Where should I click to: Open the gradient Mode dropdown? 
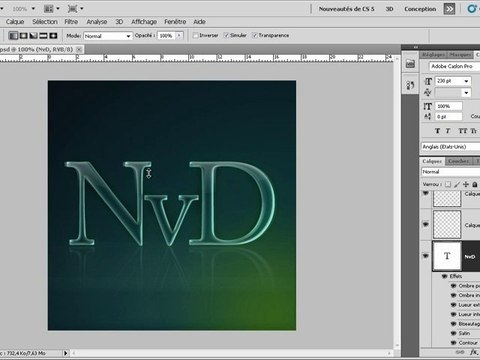click(108, 36)
